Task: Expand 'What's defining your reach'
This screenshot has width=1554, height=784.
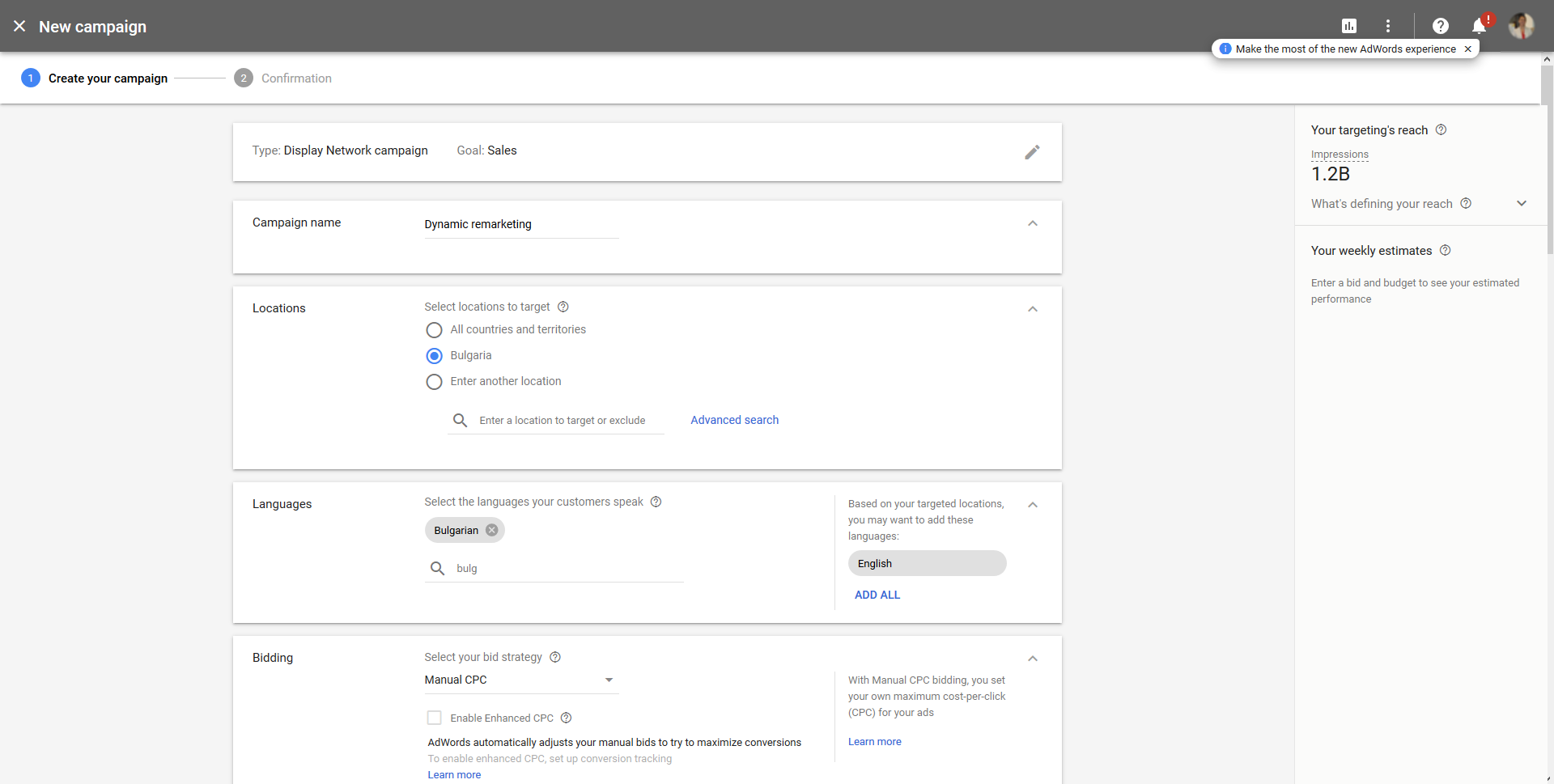Action: pos(1521,203)
